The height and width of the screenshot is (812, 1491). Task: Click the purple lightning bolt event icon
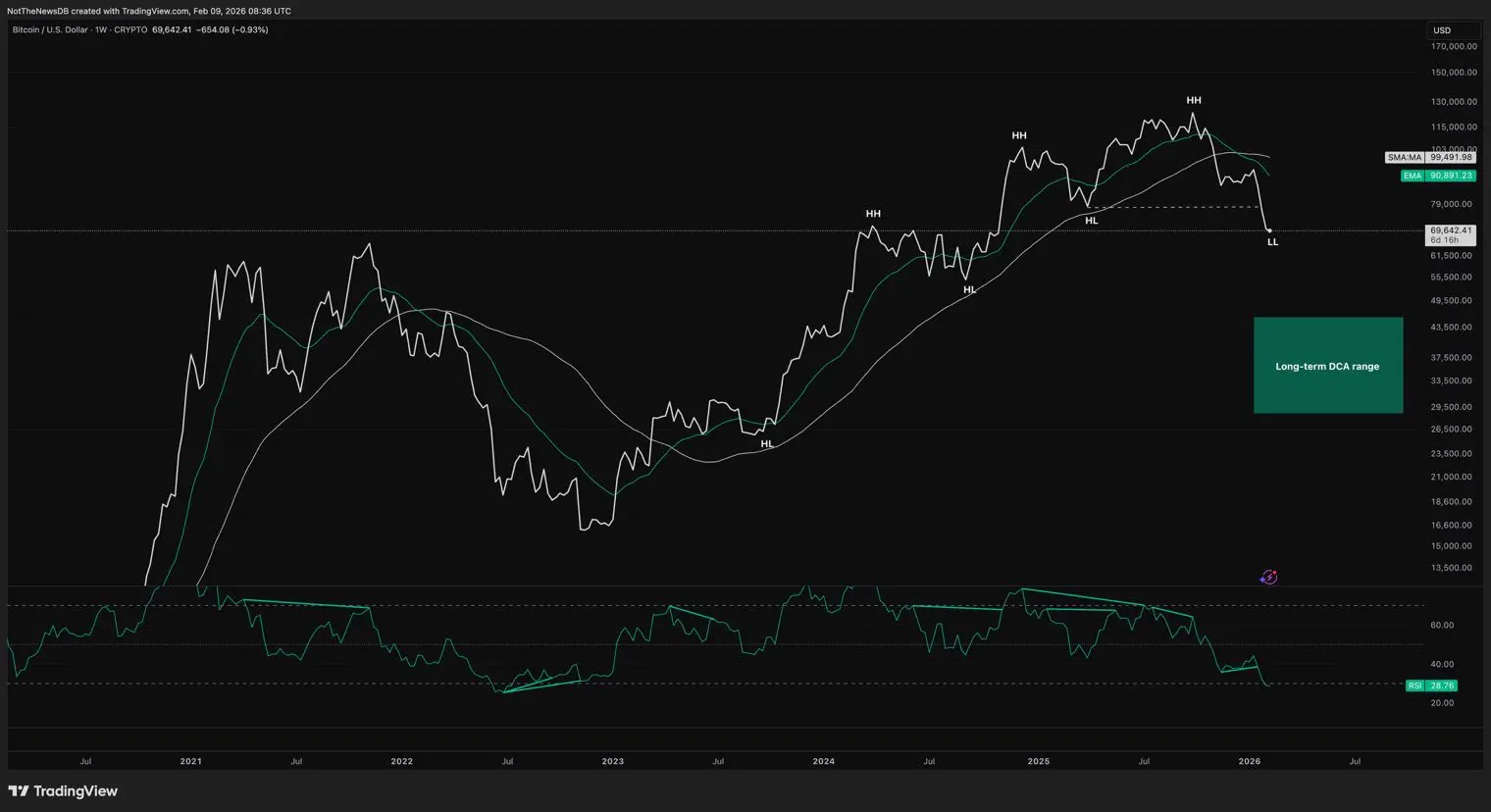(x=1268, y=578)
